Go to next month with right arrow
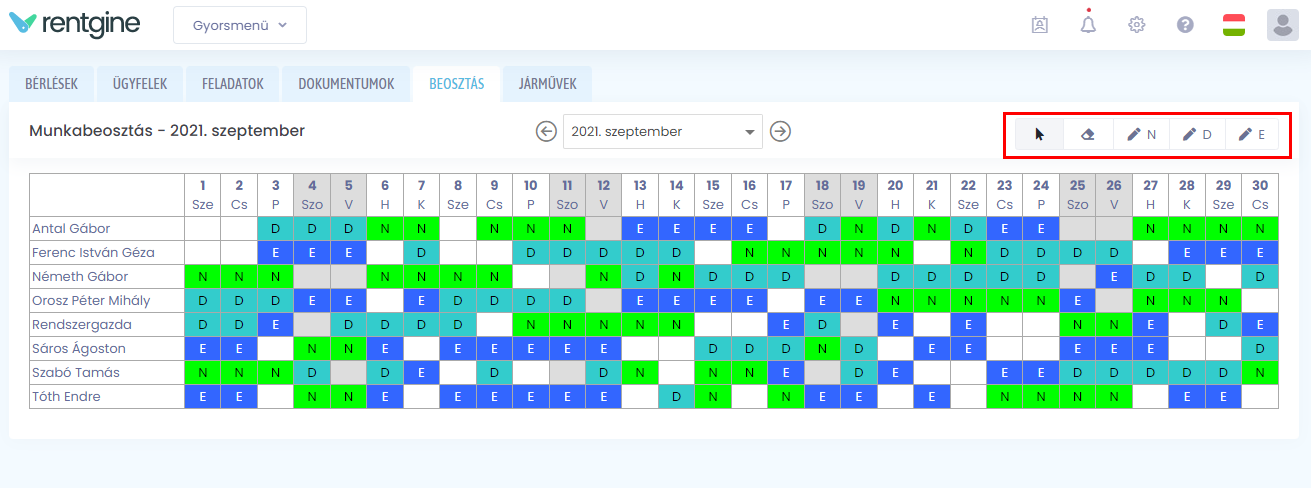This screenshot has width=1311, height=488. coord(781,131)
